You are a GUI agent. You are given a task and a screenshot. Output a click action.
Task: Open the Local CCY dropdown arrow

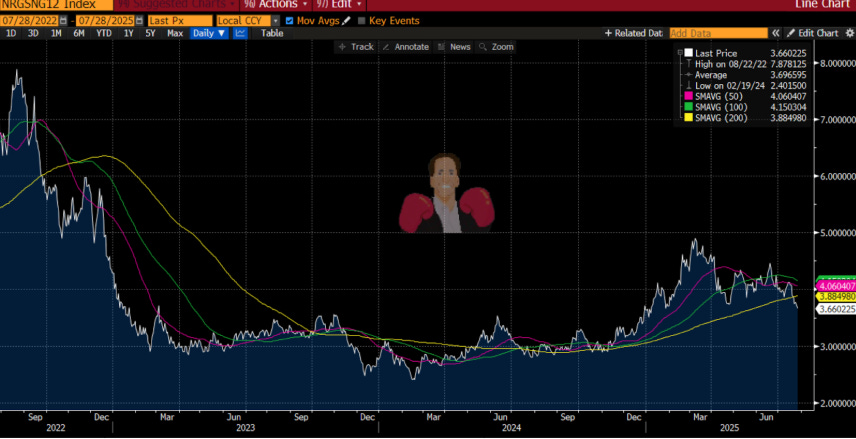click(x=276, y=21)
